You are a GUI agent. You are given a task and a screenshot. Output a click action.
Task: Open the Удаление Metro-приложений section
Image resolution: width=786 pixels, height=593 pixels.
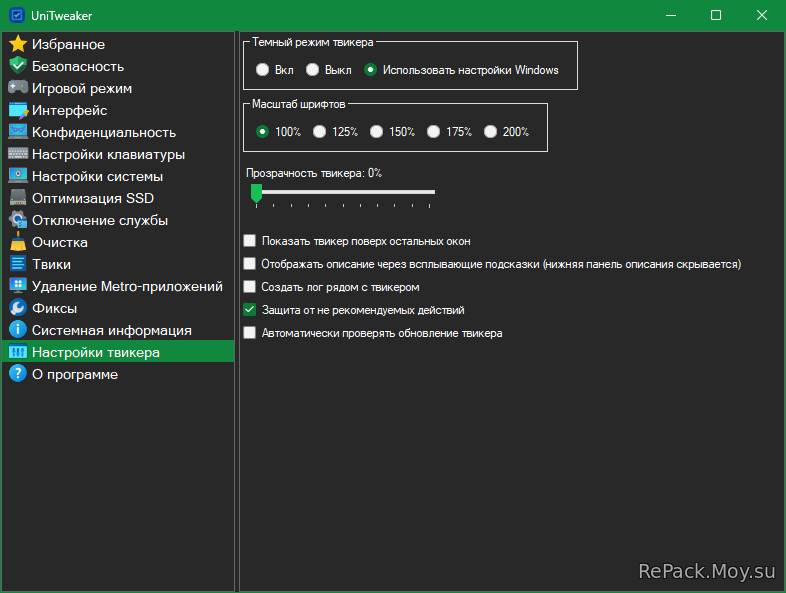click(x=126, y=286)
